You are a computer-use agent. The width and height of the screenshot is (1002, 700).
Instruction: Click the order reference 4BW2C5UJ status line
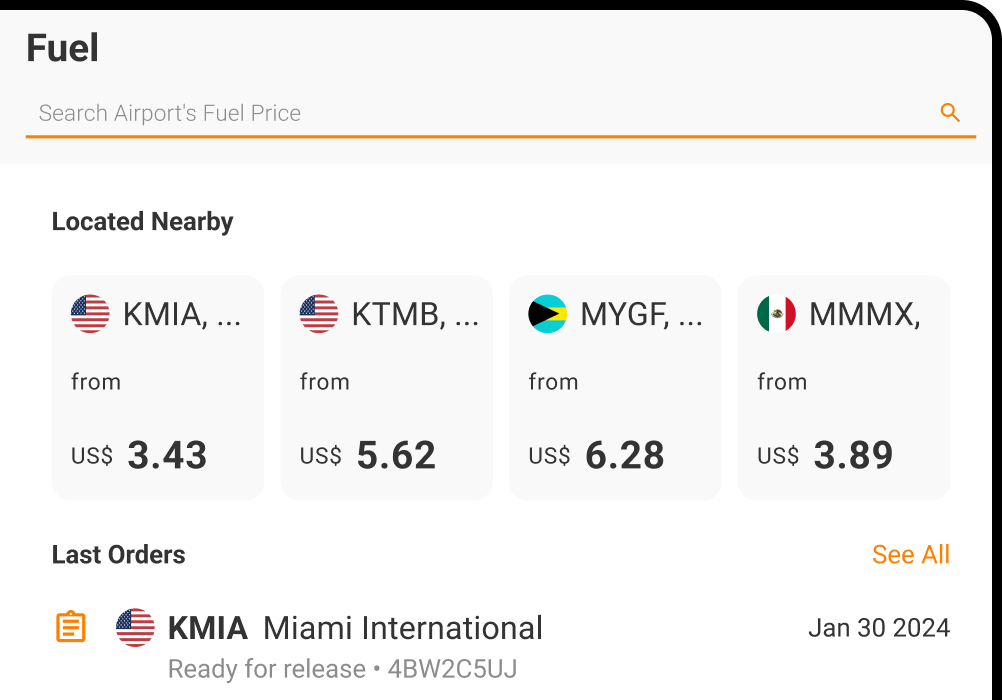[342, 669]
